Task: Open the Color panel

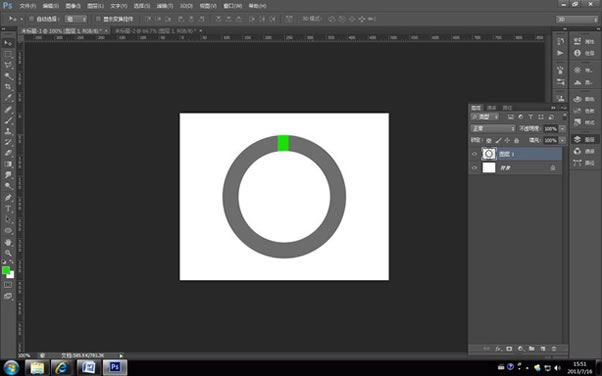Action: tap(584, 99)
